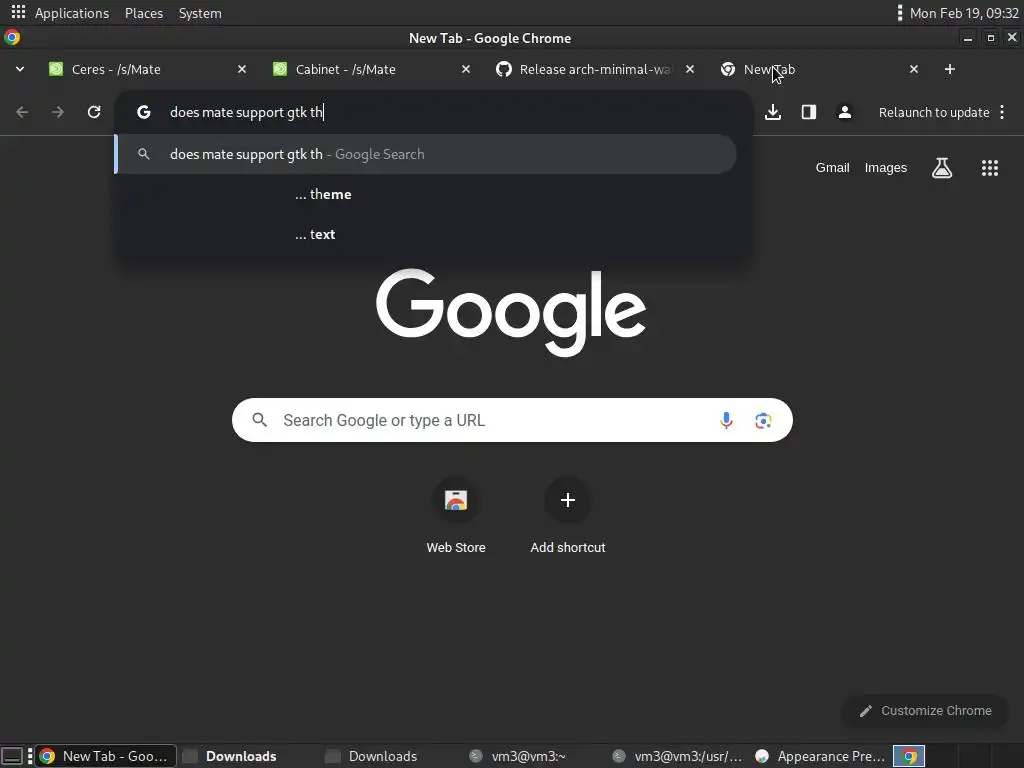This screenshot has width=1024, height=768.
Task: Open the tab search chevron in Chrome
Action: pyautogui.click(x=20, y=69)
